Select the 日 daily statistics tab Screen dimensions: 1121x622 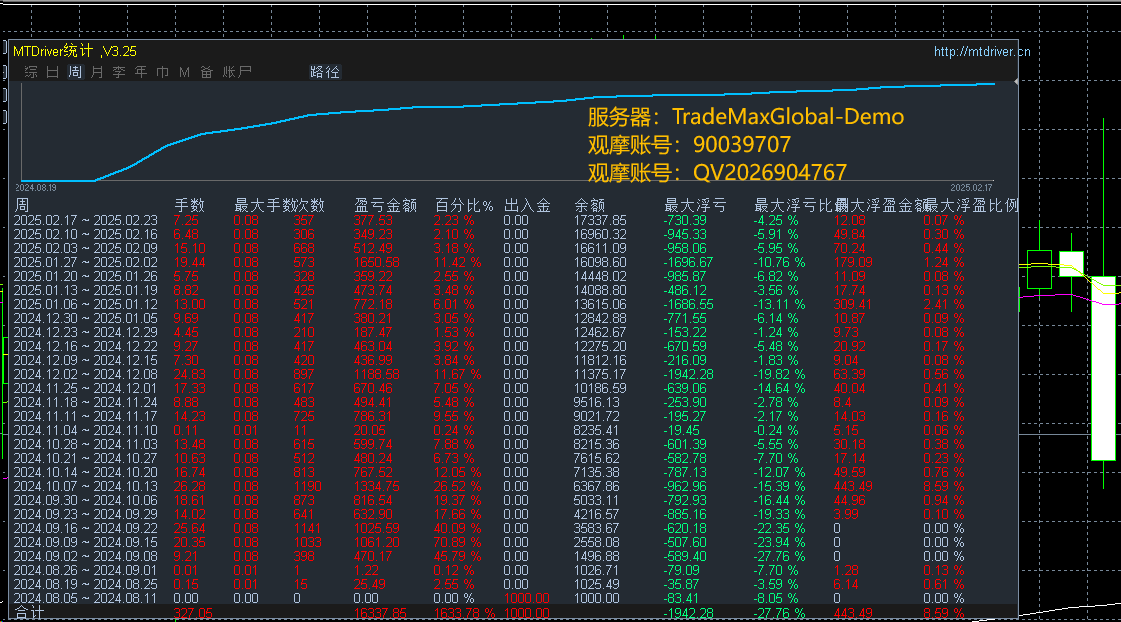point(53,72)
